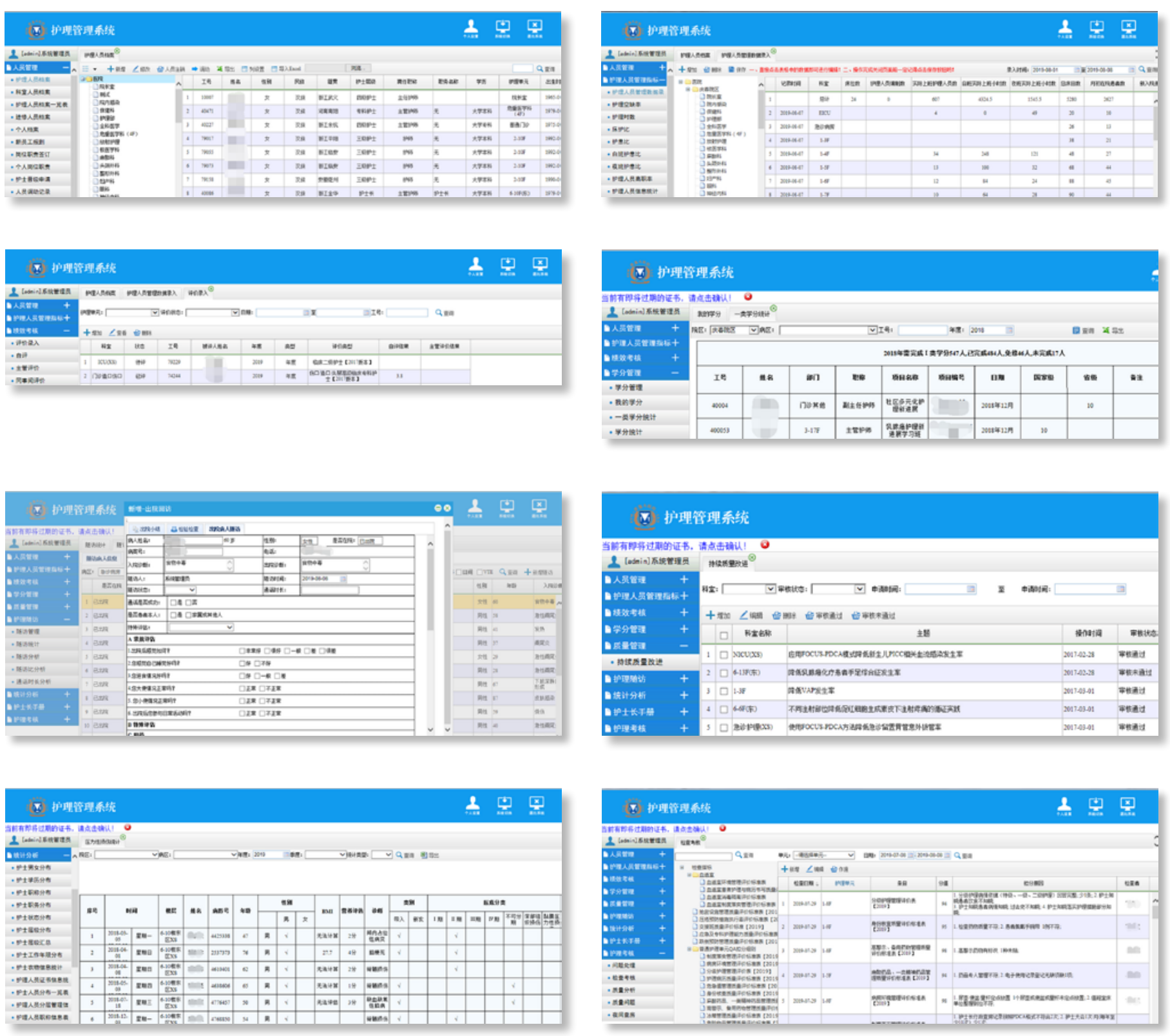
Task: Toggle header select-all checkbox beside 科室名称
Action: (x=724, y=635)
